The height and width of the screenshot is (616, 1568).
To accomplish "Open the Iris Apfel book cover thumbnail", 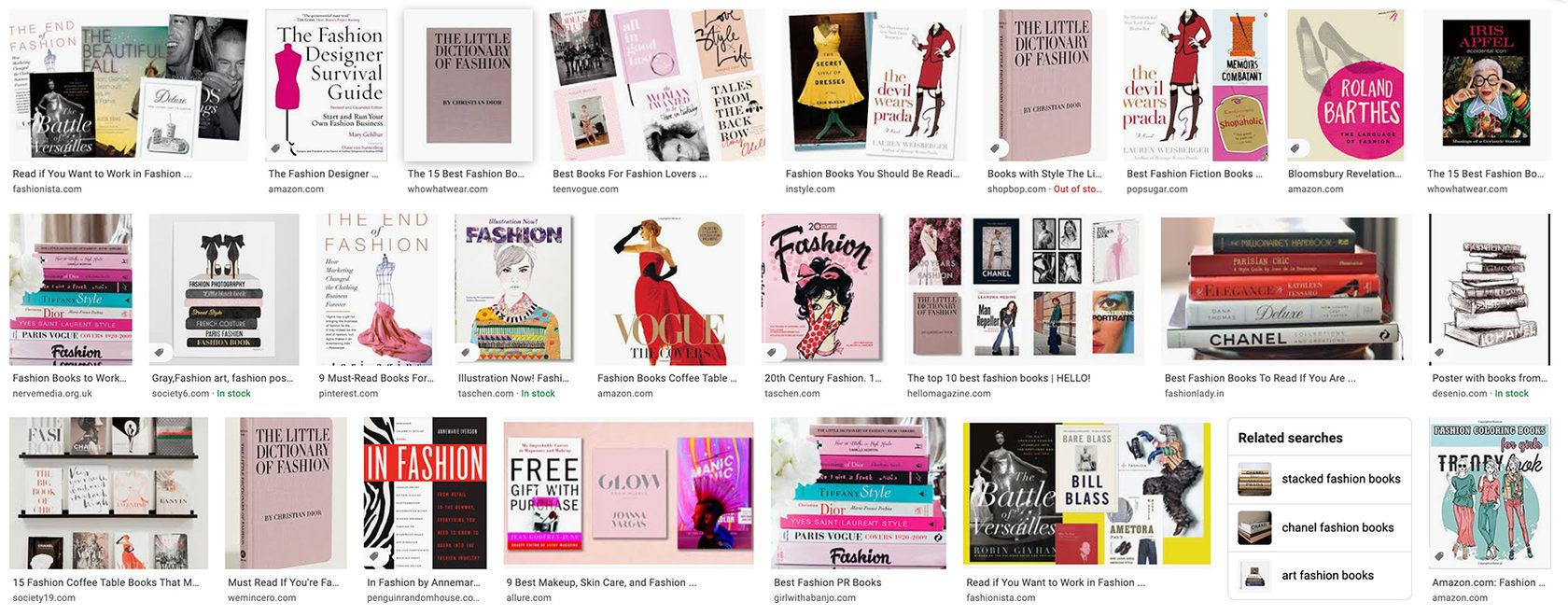I will coord(1487,85).
